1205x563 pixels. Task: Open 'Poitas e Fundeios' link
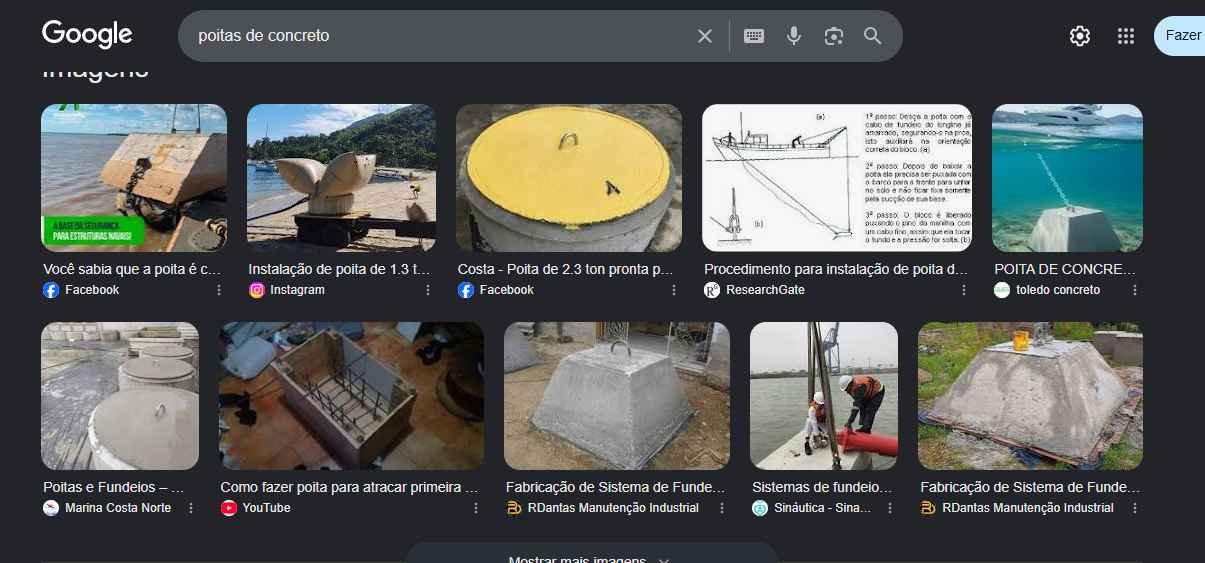tap(114, 487)
